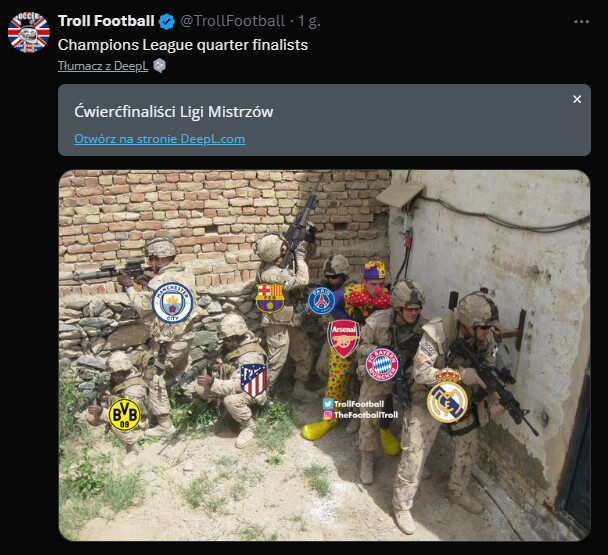
Task: Open the soldiers meme image thumbnail
Action: [x=325, y=355]
